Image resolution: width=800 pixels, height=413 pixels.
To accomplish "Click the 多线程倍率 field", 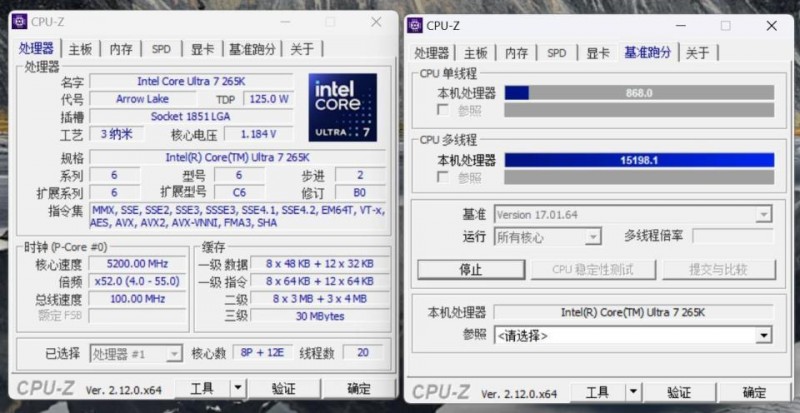I will pyautogui.click(x=733, y=236).
